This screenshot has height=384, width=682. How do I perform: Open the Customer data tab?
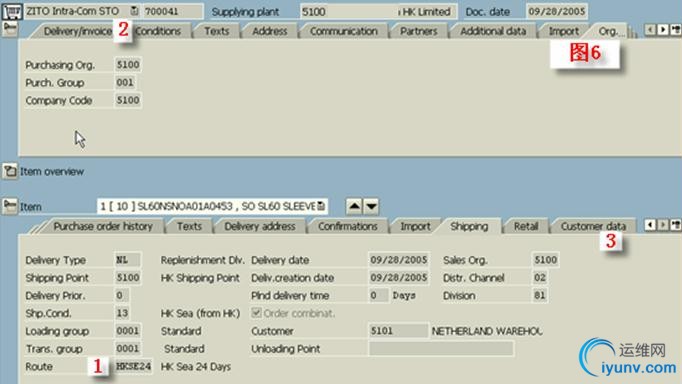[x=593, y=227]
